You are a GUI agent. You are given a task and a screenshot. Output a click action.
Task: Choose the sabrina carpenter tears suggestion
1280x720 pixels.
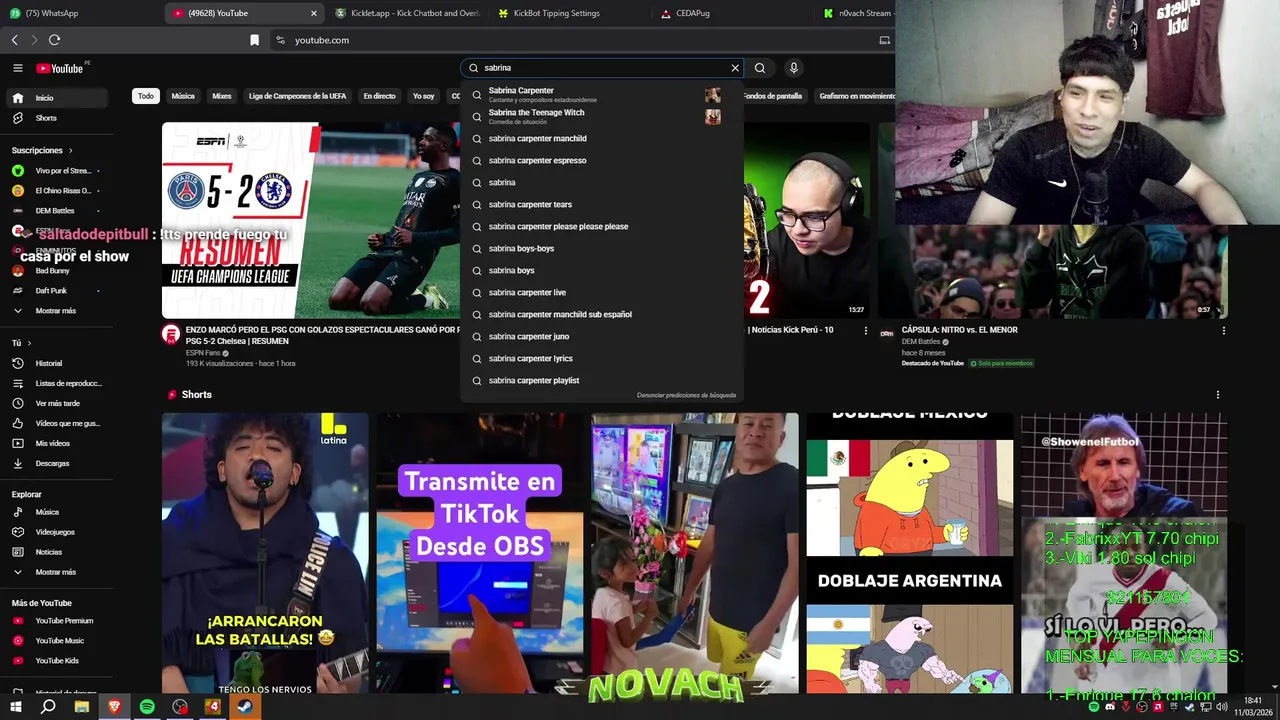(600, 204)
